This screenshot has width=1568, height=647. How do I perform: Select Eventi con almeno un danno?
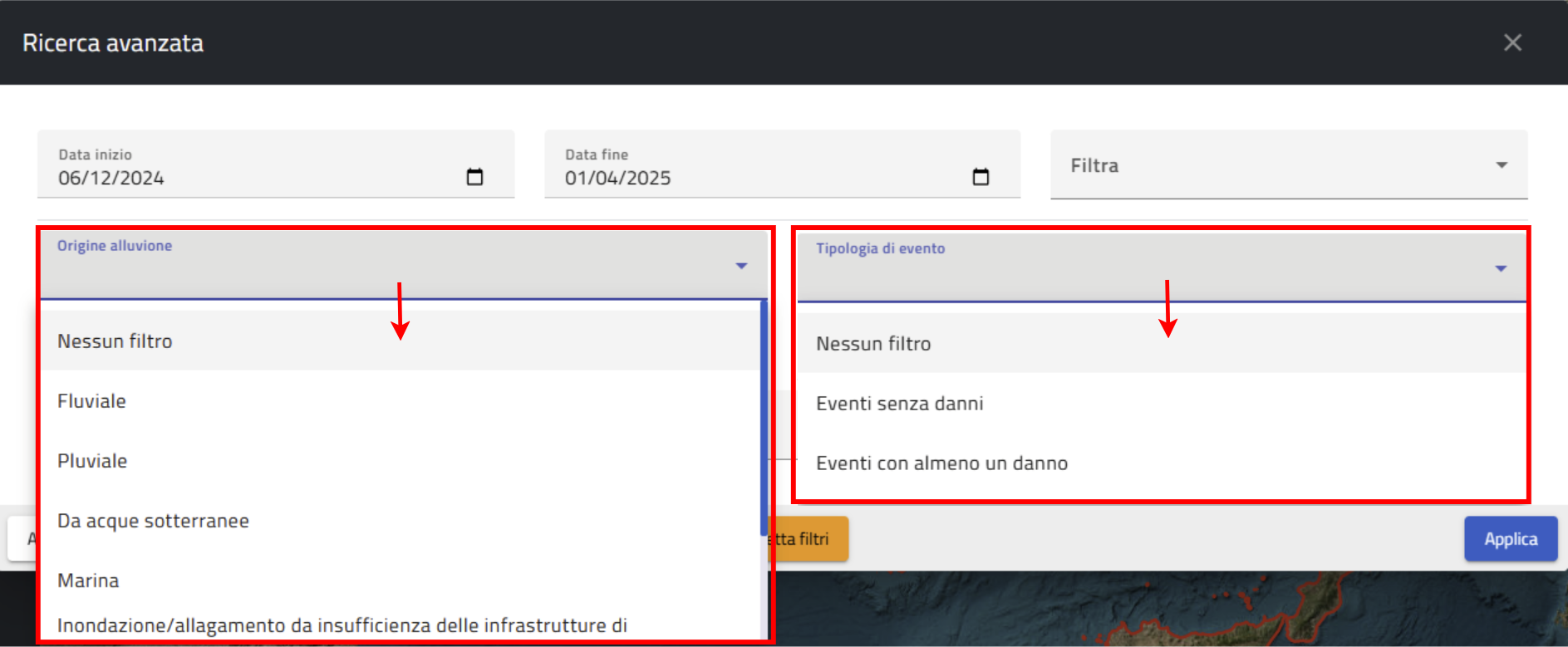tap(941, 463)
